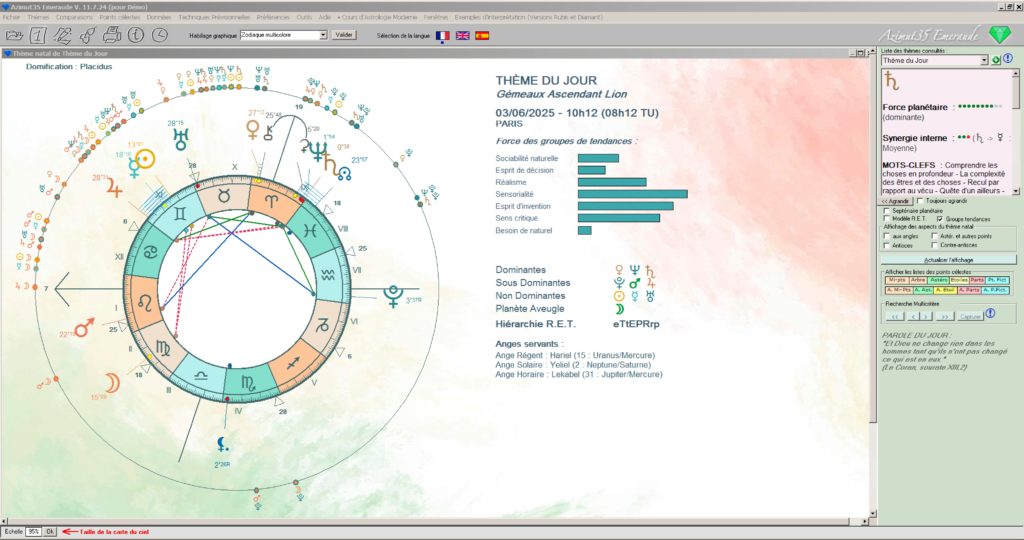Click the >> button in Recherche Multicritère
The image size is (1024, 540).
tap(945, 317)
